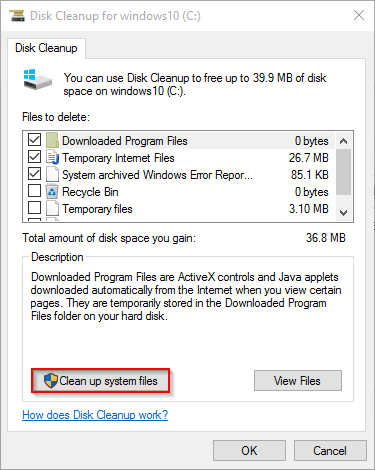
Task: Dismiss the dialog with Cancel
Action: (x=330, y=451)
